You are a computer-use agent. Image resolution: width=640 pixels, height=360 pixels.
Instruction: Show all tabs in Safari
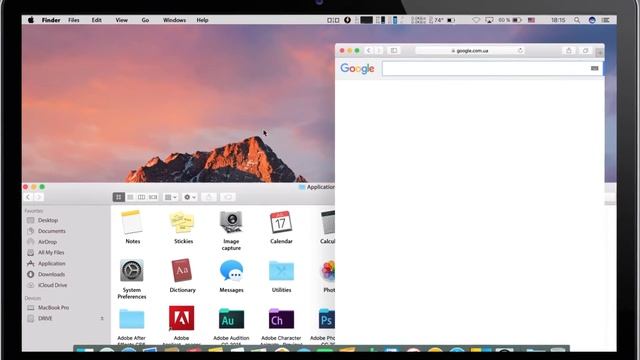[586, 51]
